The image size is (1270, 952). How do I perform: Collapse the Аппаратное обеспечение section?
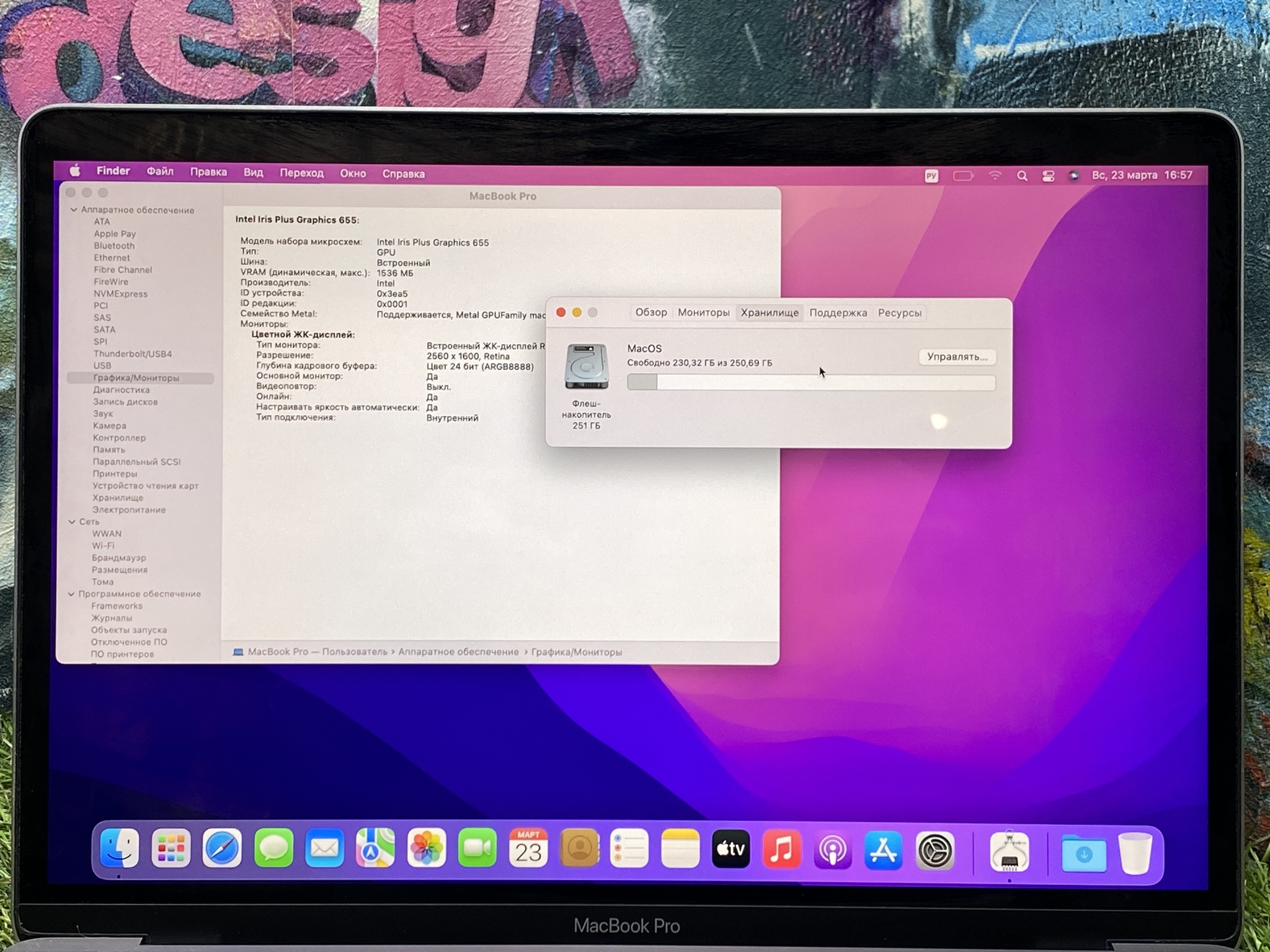[74, 210]
